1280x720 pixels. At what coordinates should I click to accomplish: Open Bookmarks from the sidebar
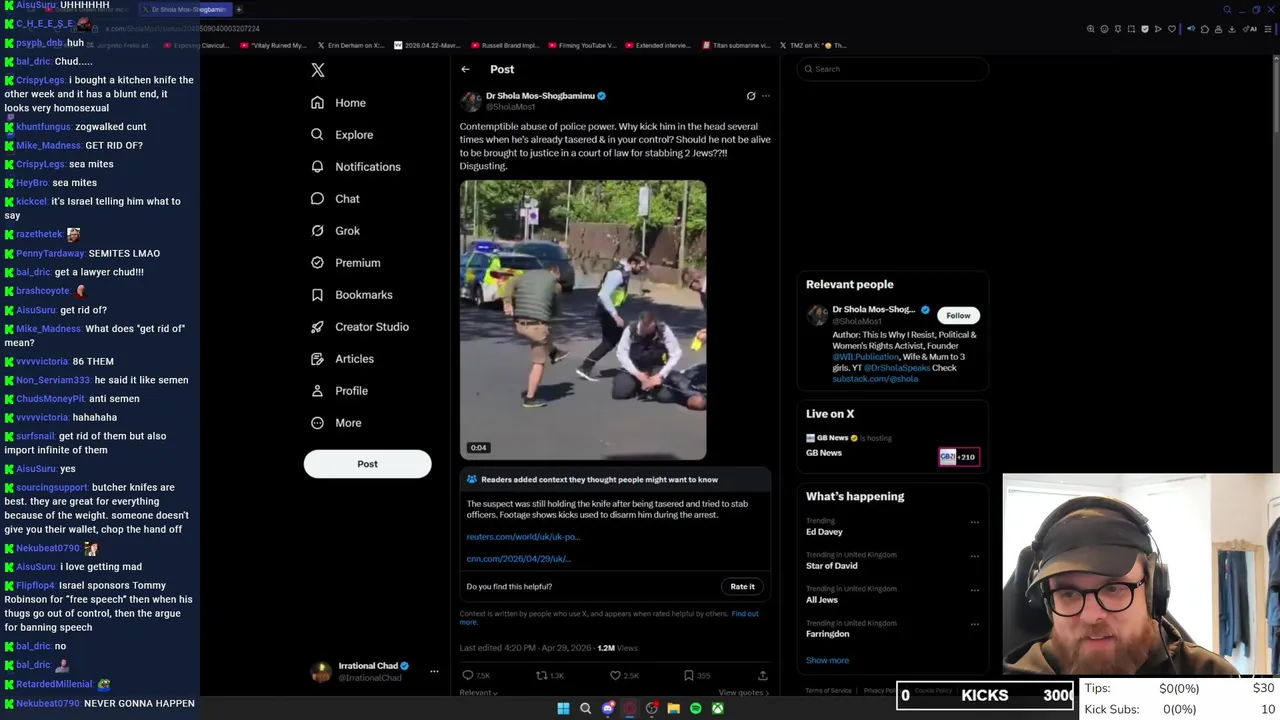pyautogui.click(x=351, y=295)
